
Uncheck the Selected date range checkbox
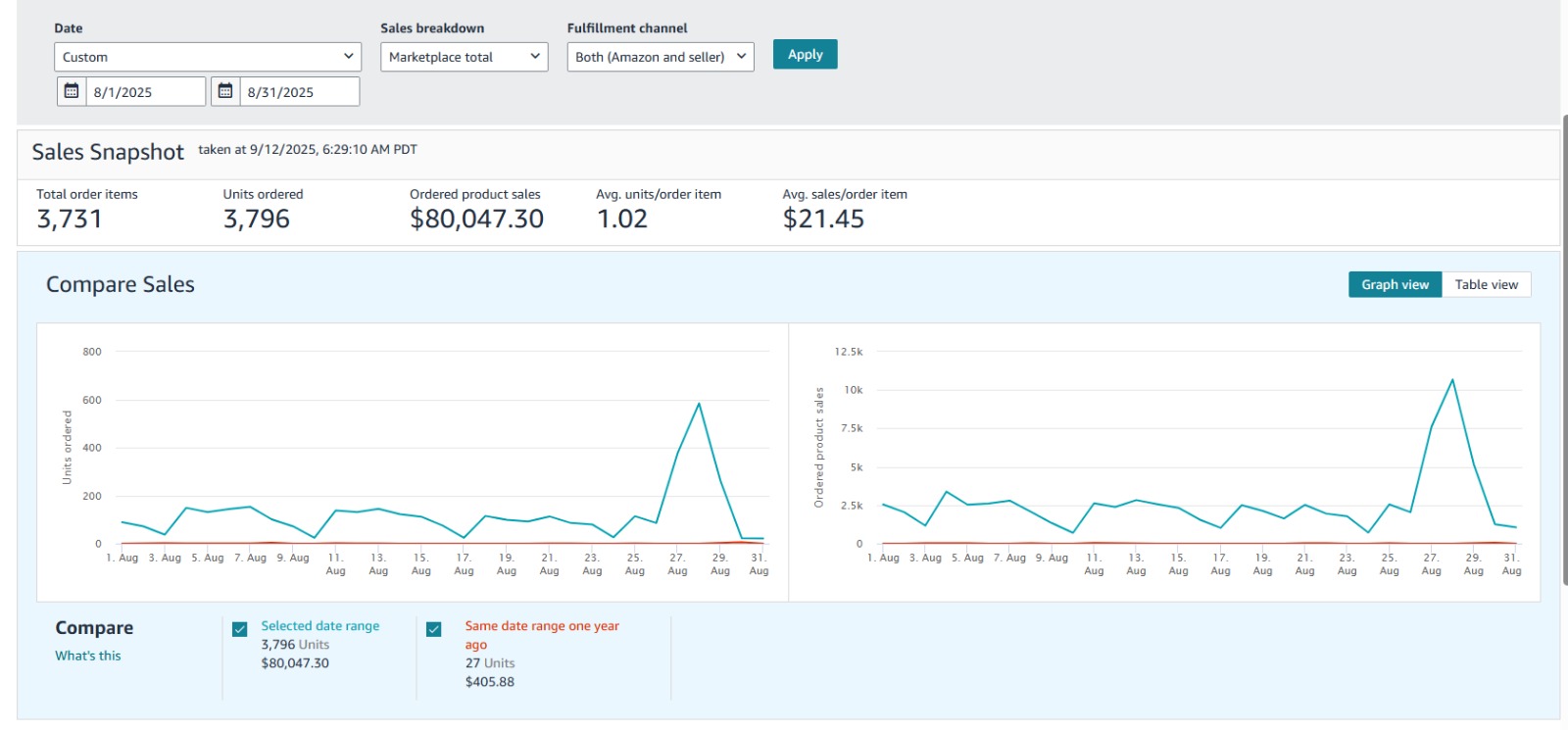[240, 629]
